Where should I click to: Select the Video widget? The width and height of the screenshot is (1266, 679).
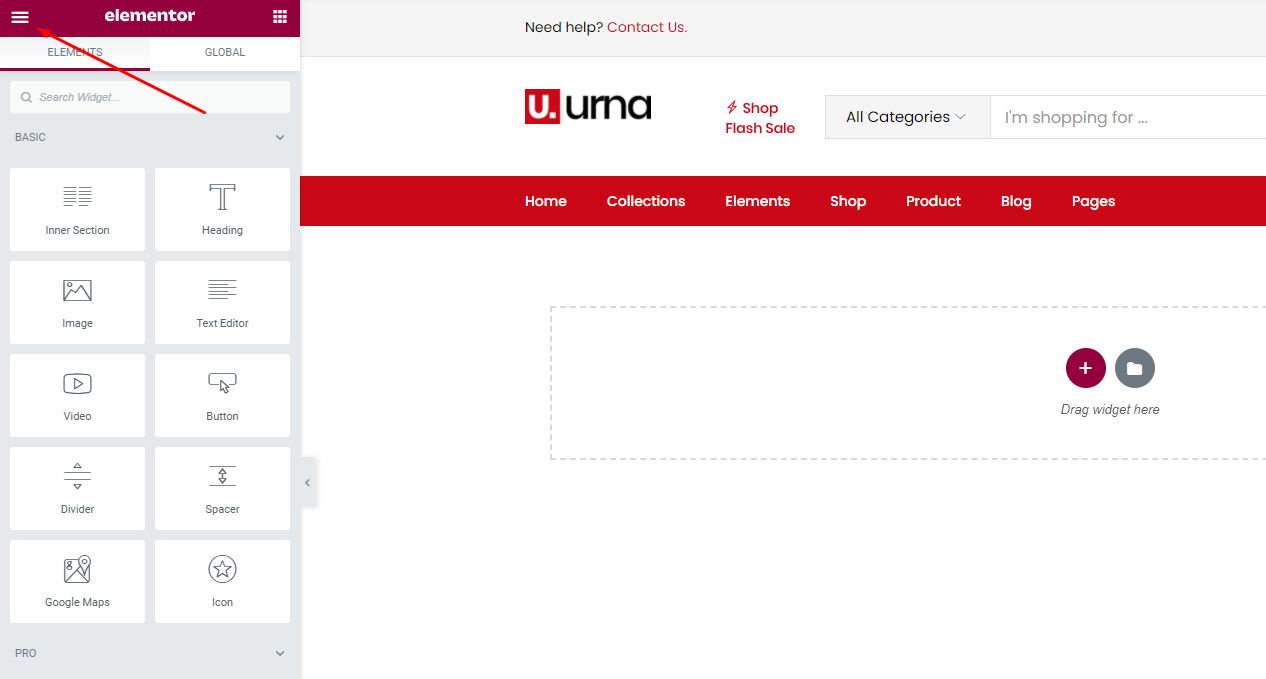point(77,395)
